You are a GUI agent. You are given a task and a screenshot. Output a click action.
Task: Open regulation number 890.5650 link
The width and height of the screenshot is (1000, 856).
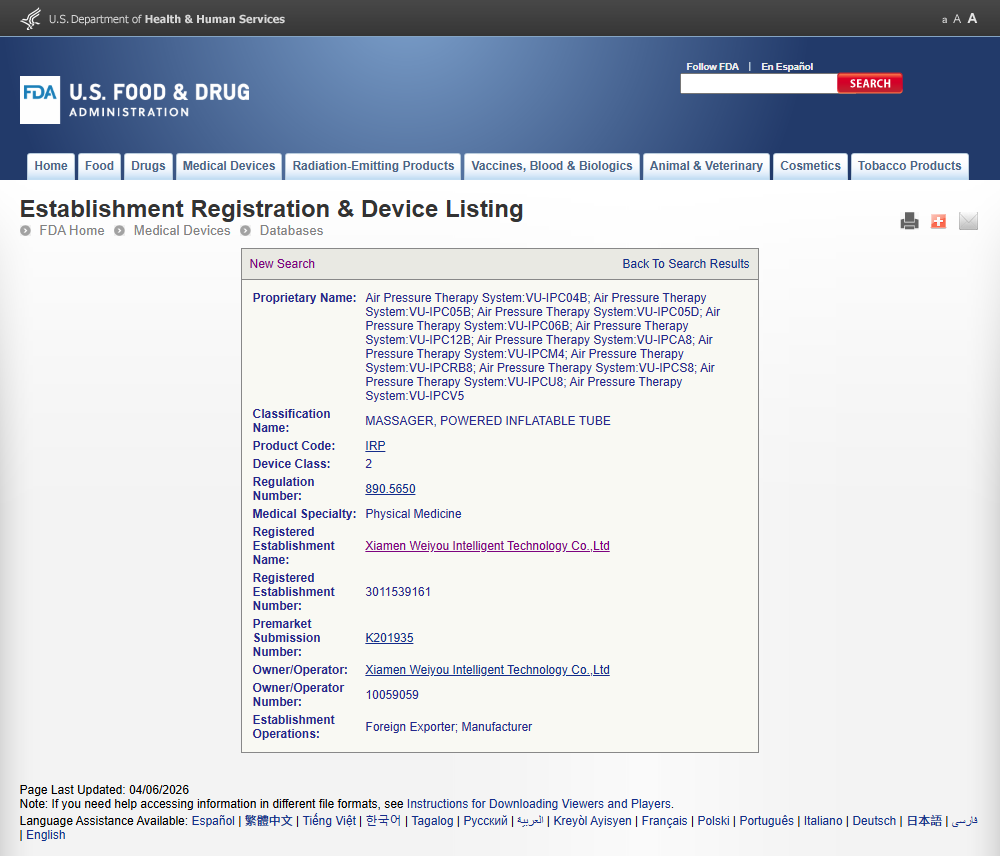(x=390, y=489)
